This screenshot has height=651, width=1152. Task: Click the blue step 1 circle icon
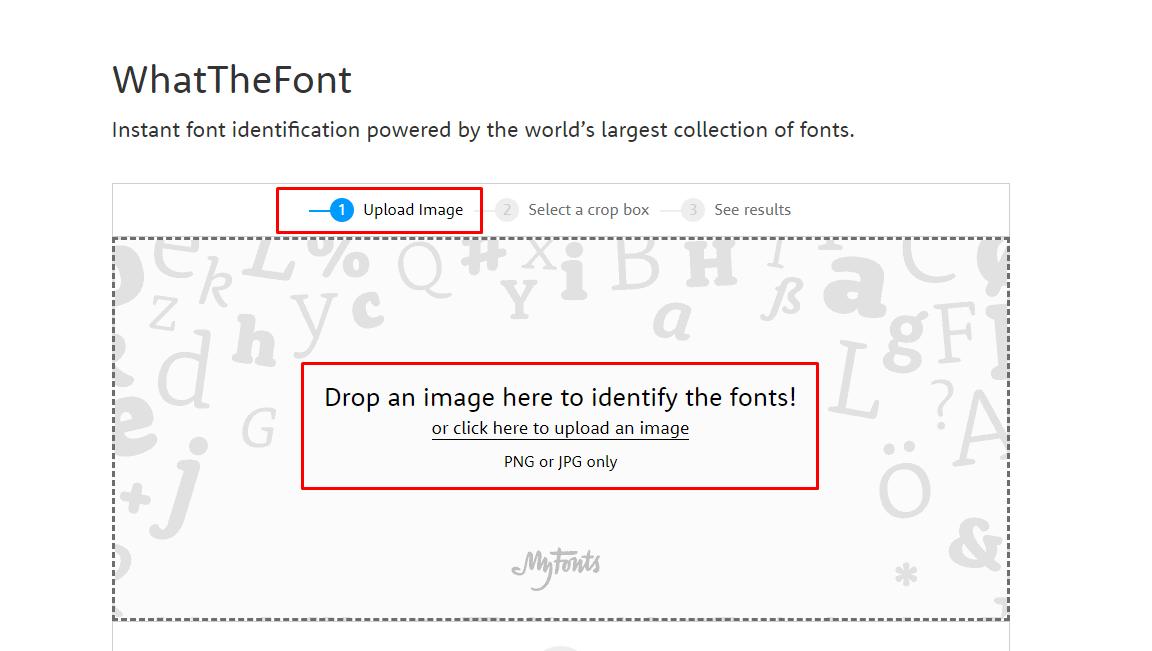coord(342,210)
